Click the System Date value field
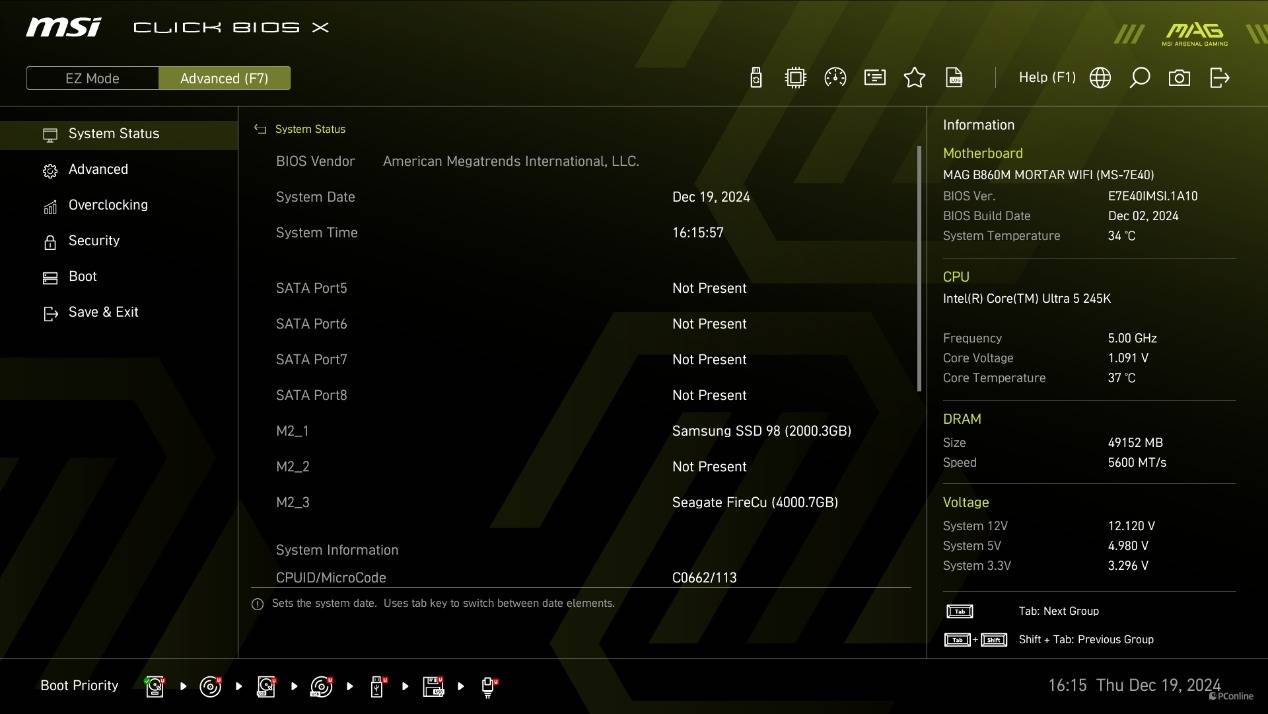1268x714 pixels. tap(710, 197)
